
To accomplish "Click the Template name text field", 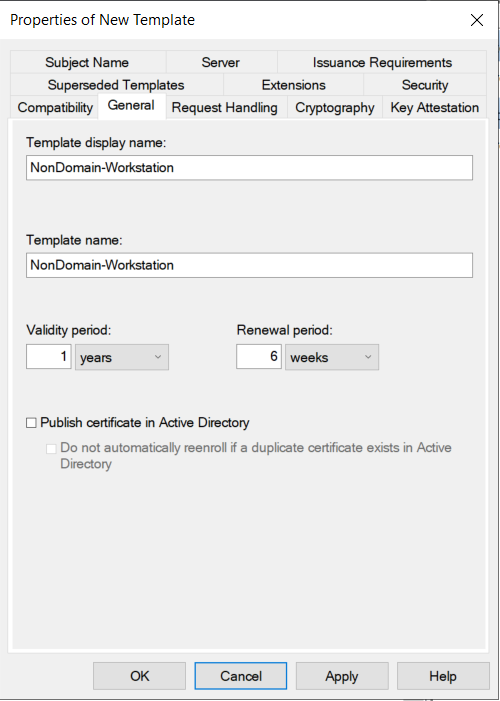I will (249, 265).
